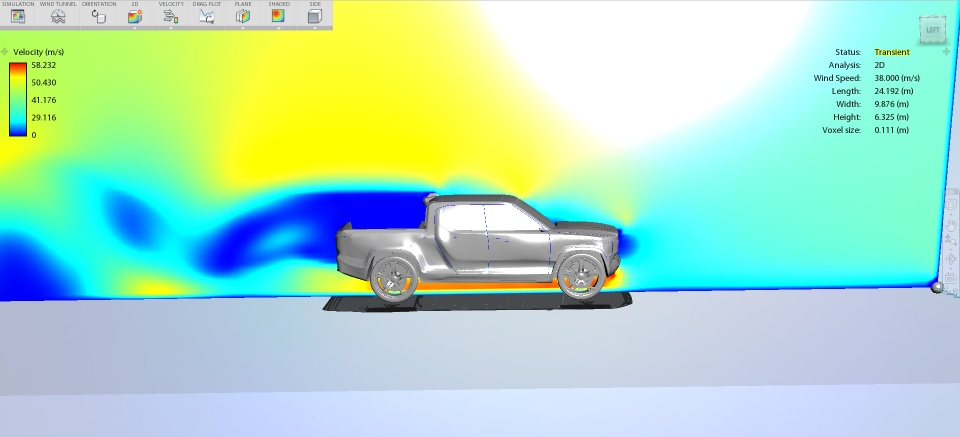Click the 58.232 maximum legend value

tap(43, 65)
